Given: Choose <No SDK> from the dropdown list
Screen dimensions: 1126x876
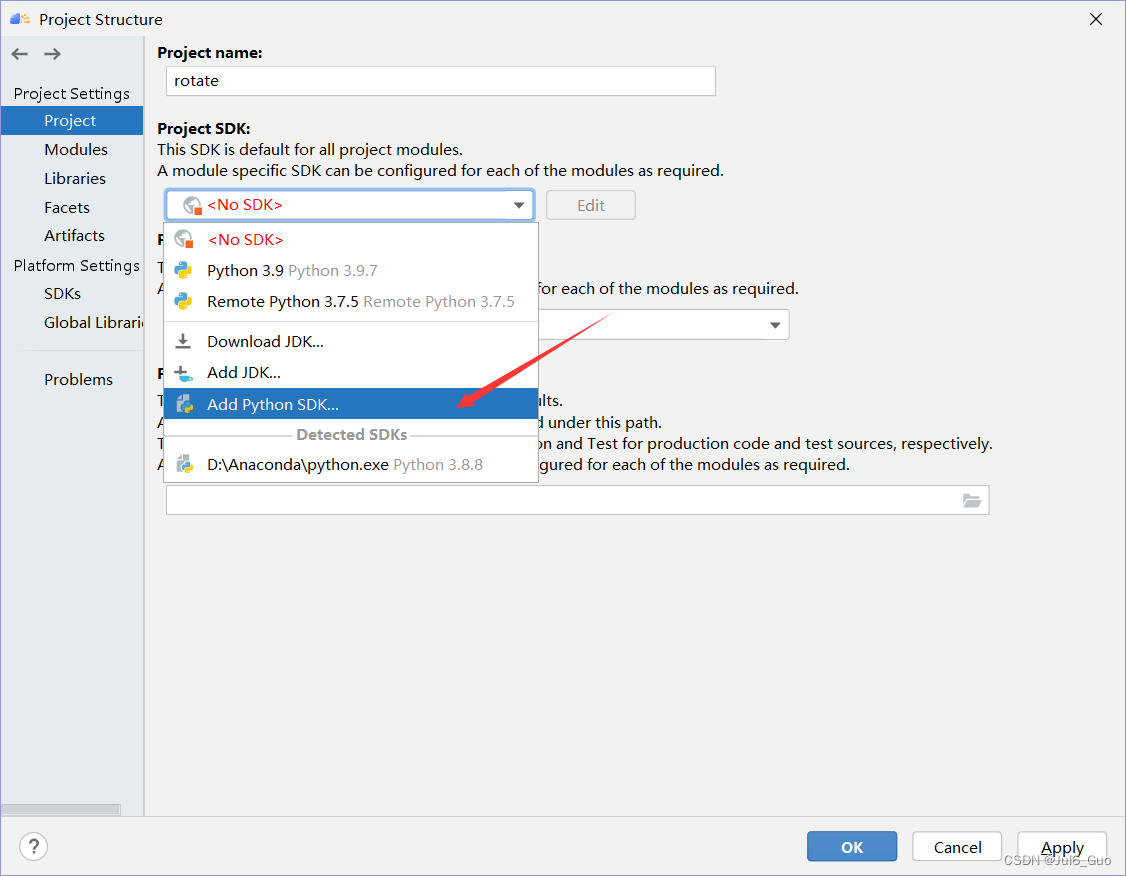Looking at the screenshot, I should coord(350,239).
